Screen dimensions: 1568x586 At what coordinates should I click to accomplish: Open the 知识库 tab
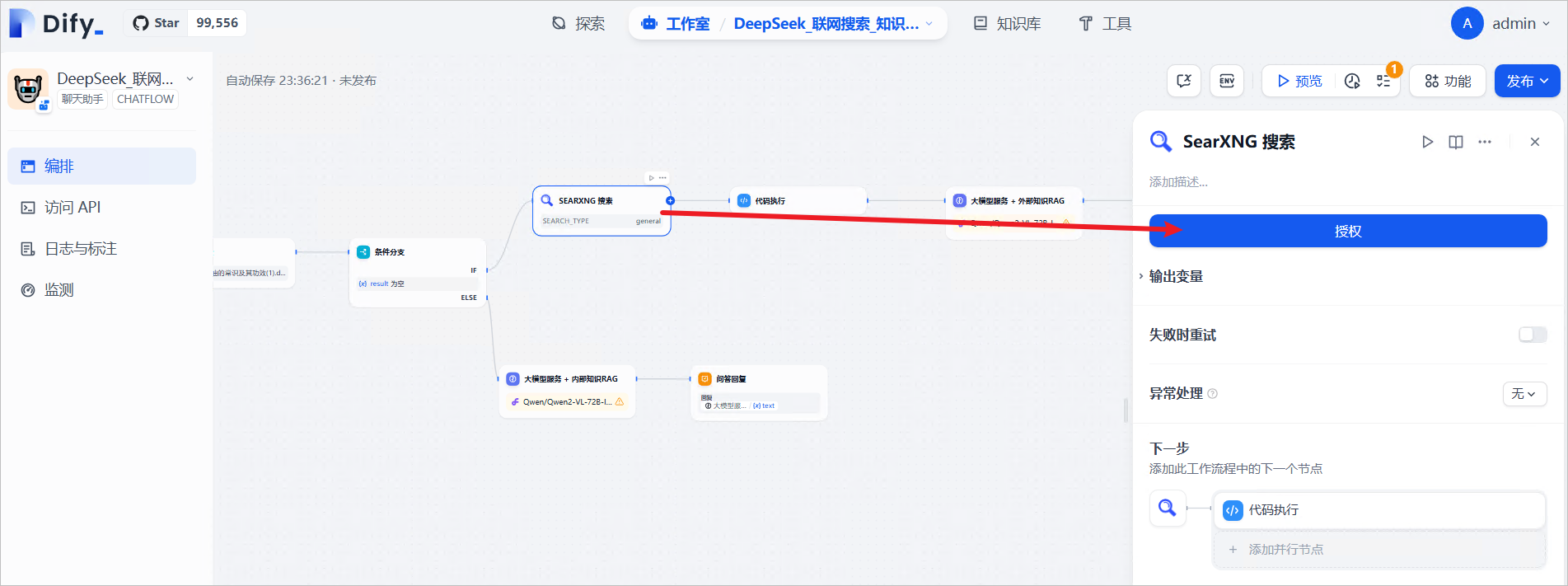coord(1008,24)
